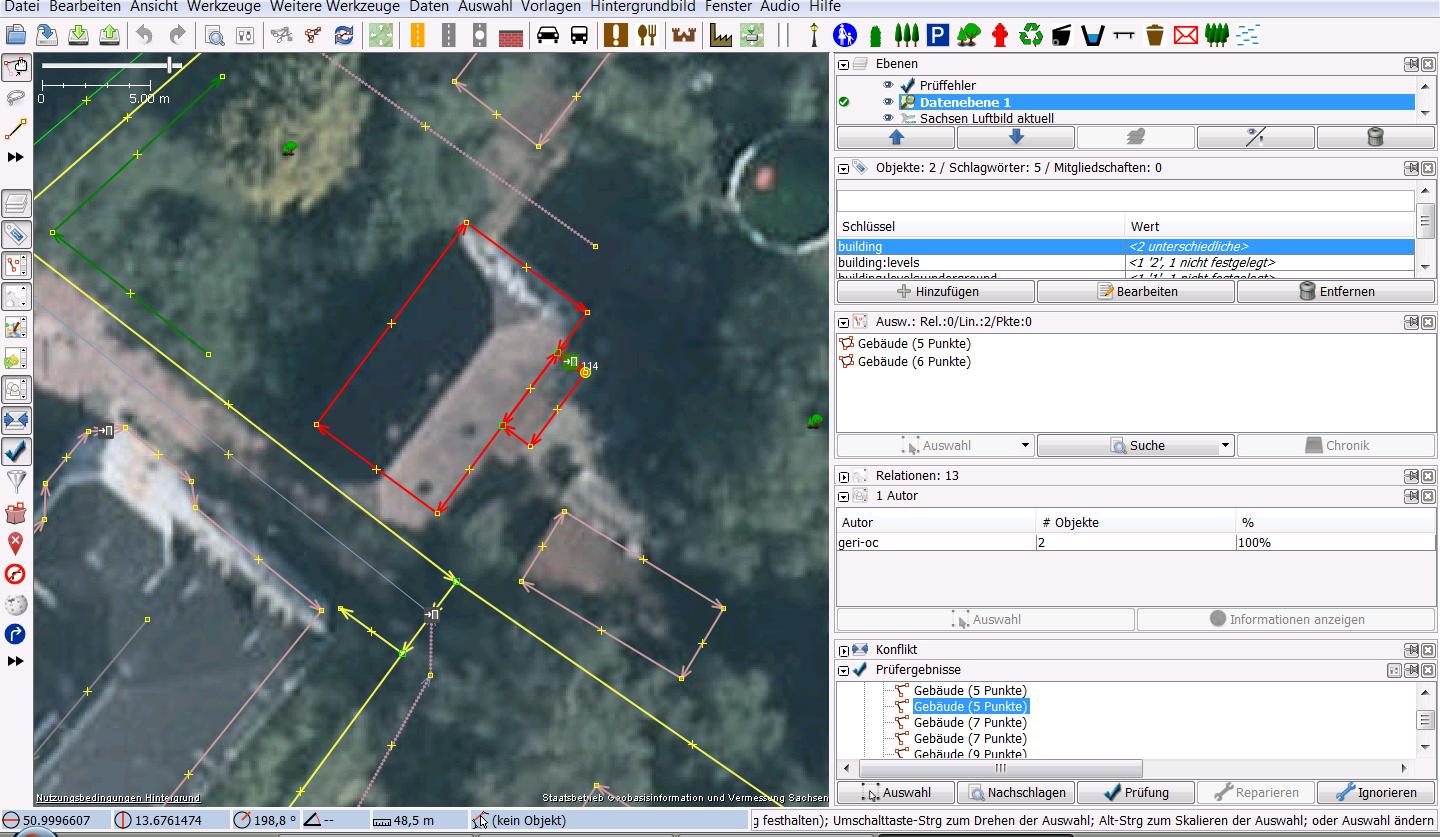The width and height of the screenshot is (1440, 837).
Task: Click the Ignorieren button
Action: tap(1376, 792)
